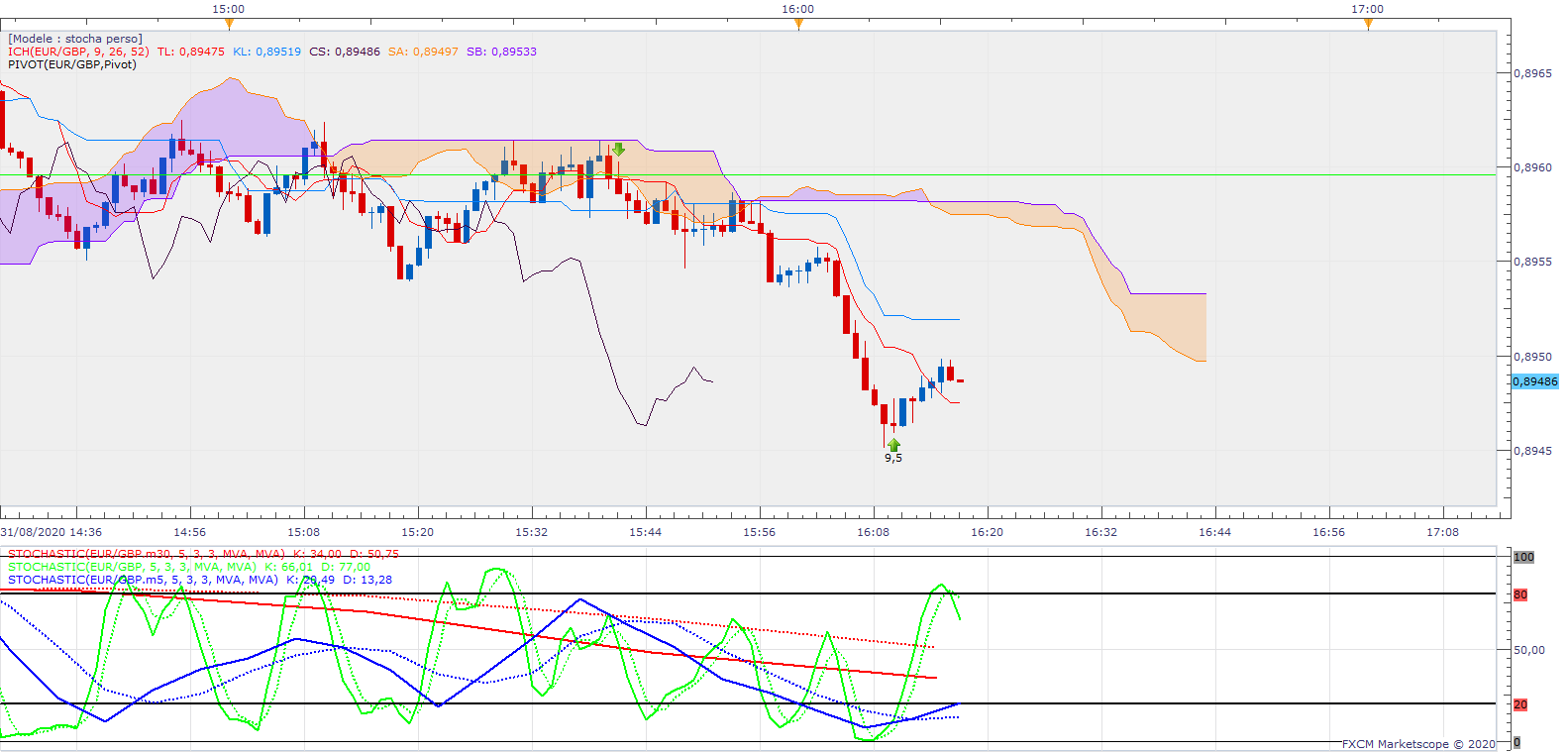This screenshot has width=1568, height=753.
Task: Click the stochastic scale label 100
Action: tap(1523, 557)
